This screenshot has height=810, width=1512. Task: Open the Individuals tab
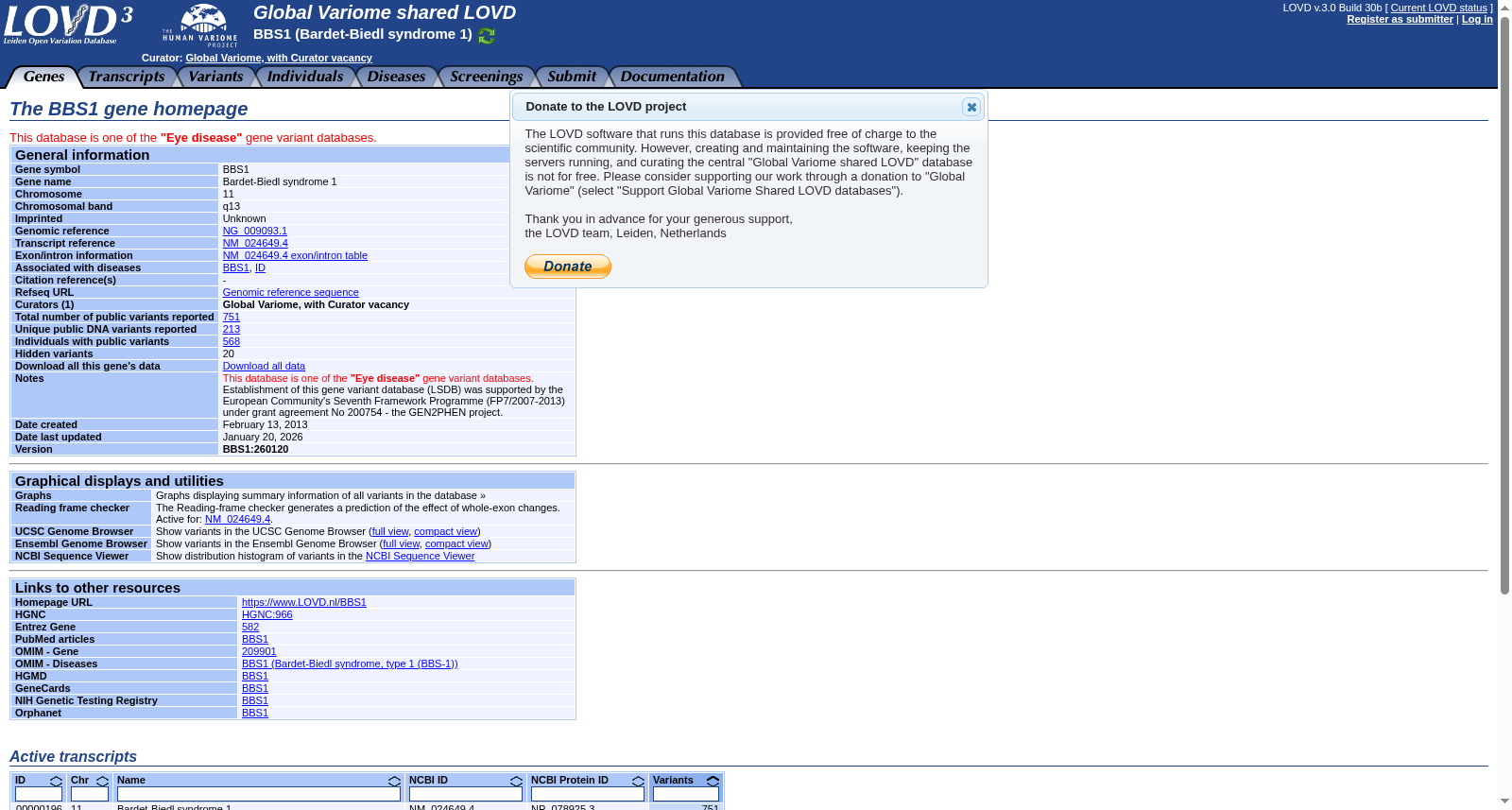[x=305, y=77]
